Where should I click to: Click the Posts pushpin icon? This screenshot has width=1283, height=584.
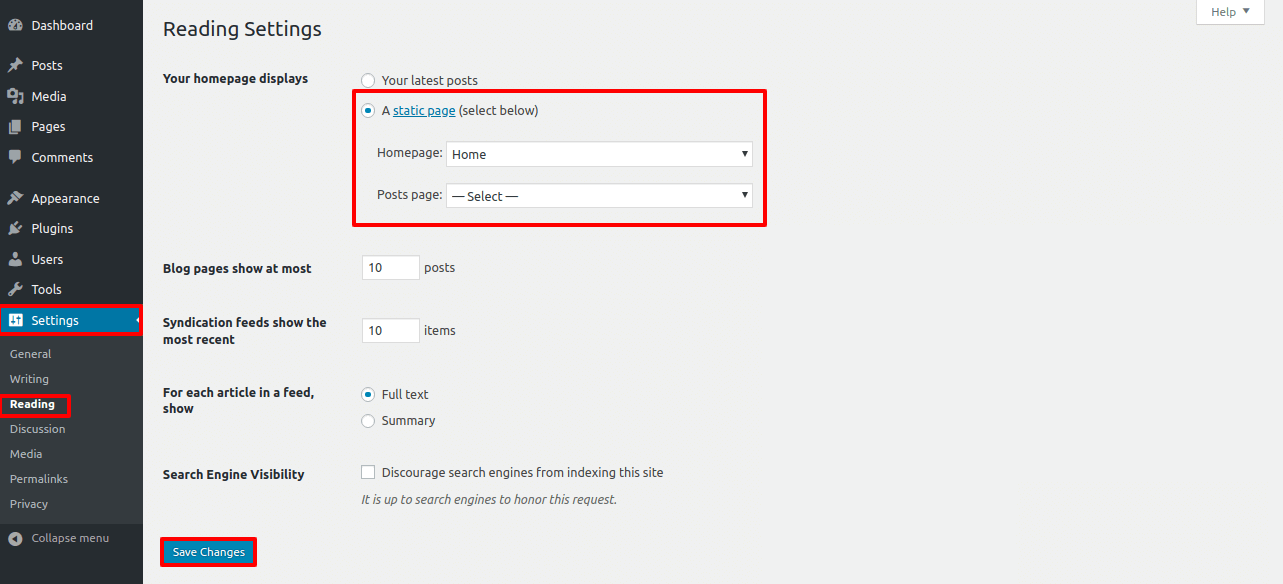(x=15, y=66)
